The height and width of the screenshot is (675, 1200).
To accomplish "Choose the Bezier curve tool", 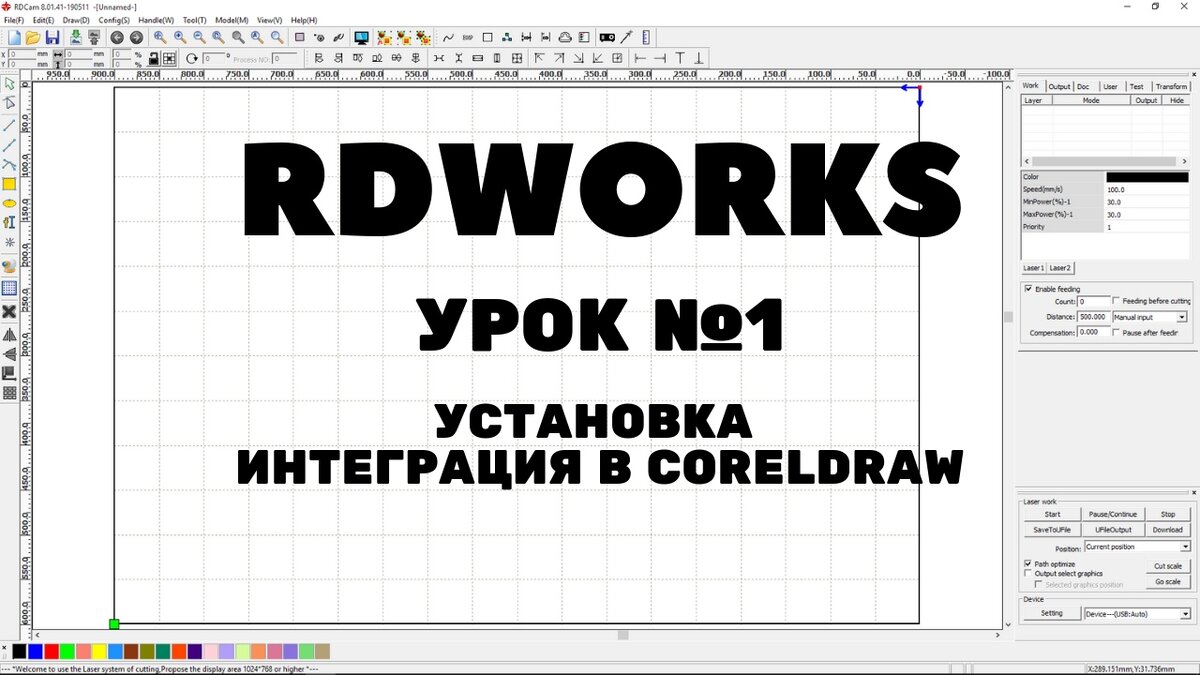I will point(10,164).
